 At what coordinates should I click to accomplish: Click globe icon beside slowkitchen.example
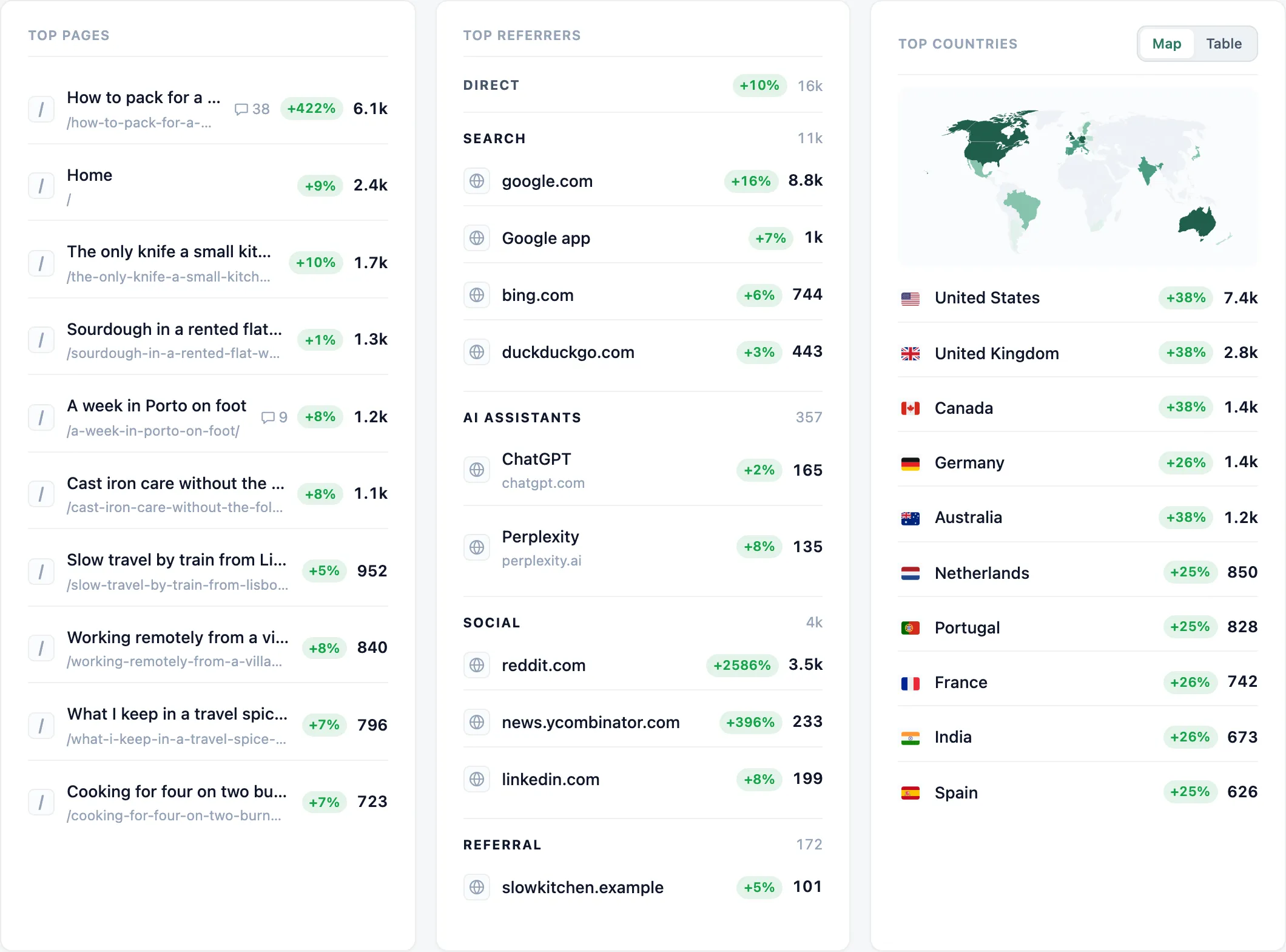[x=477, y=887]
